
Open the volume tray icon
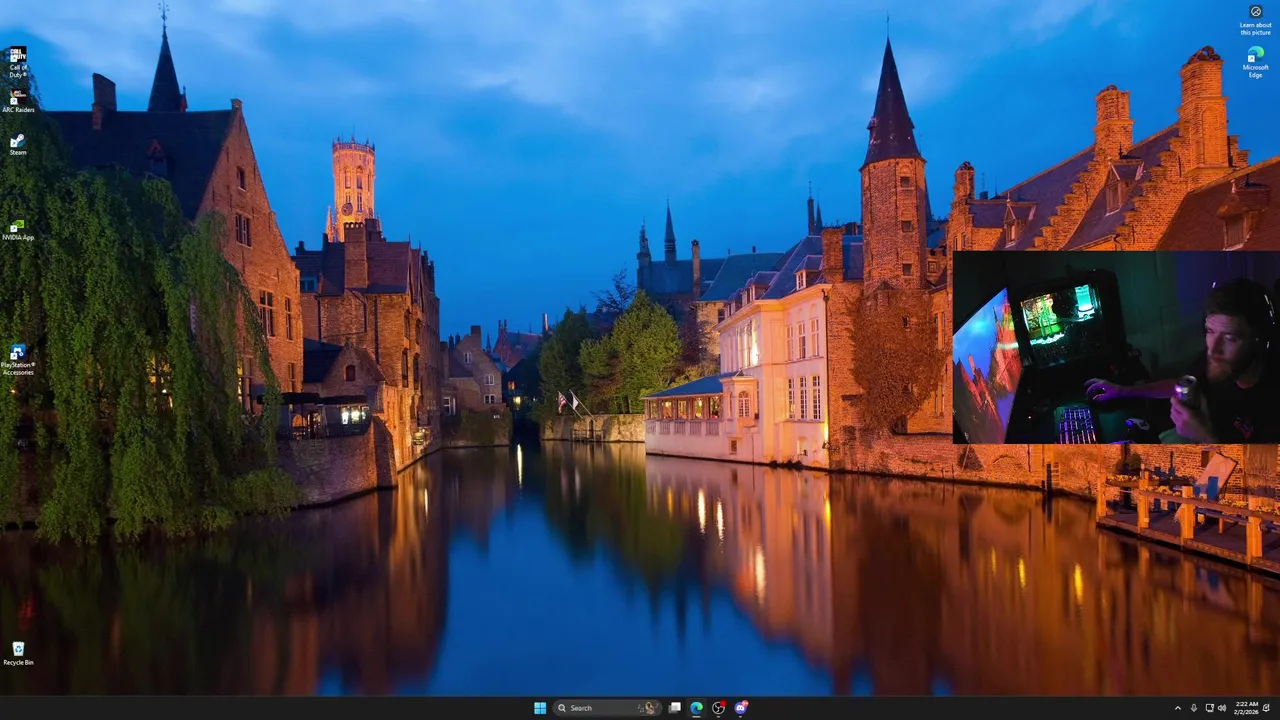tap(1222, 708)
